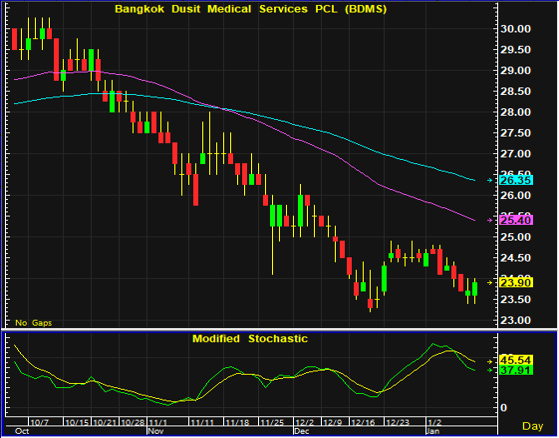Click the Oct month label
The height and width of the screenshot is (438, 559).
(x=22, y=431)
